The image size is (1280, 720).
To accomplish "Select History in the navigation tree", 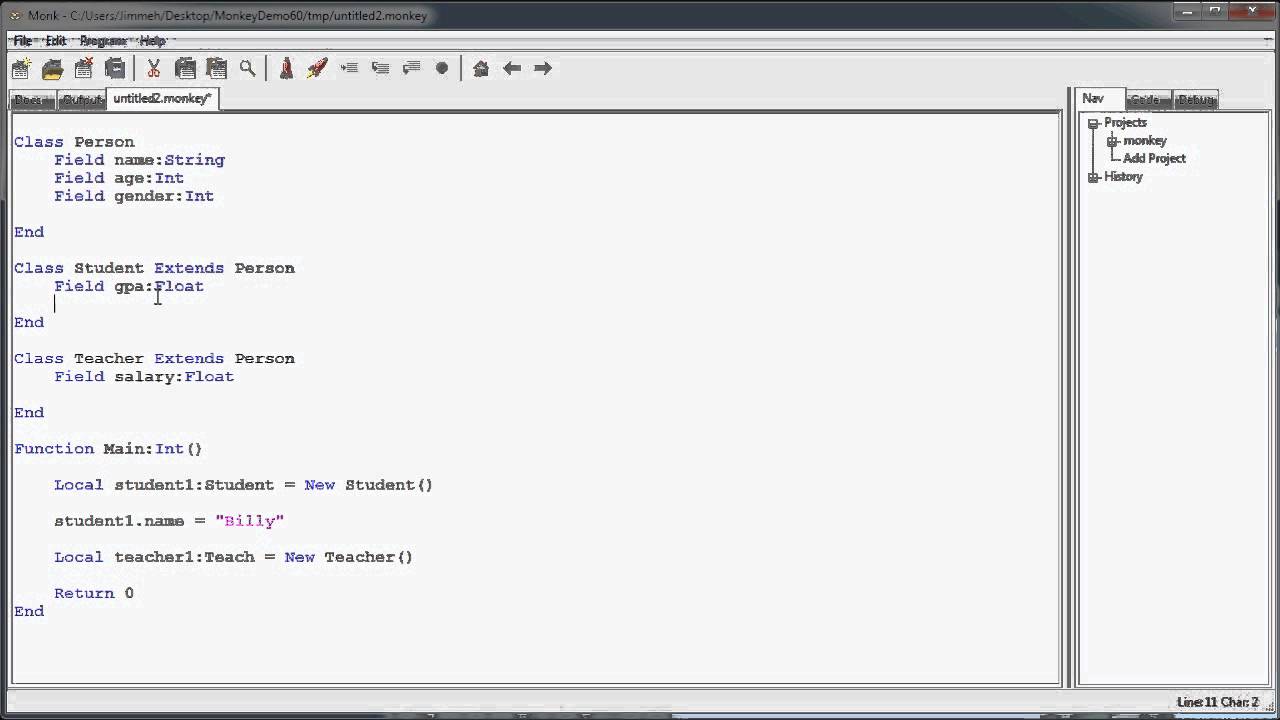I will pyautogui.click(x=1123, y=176).
